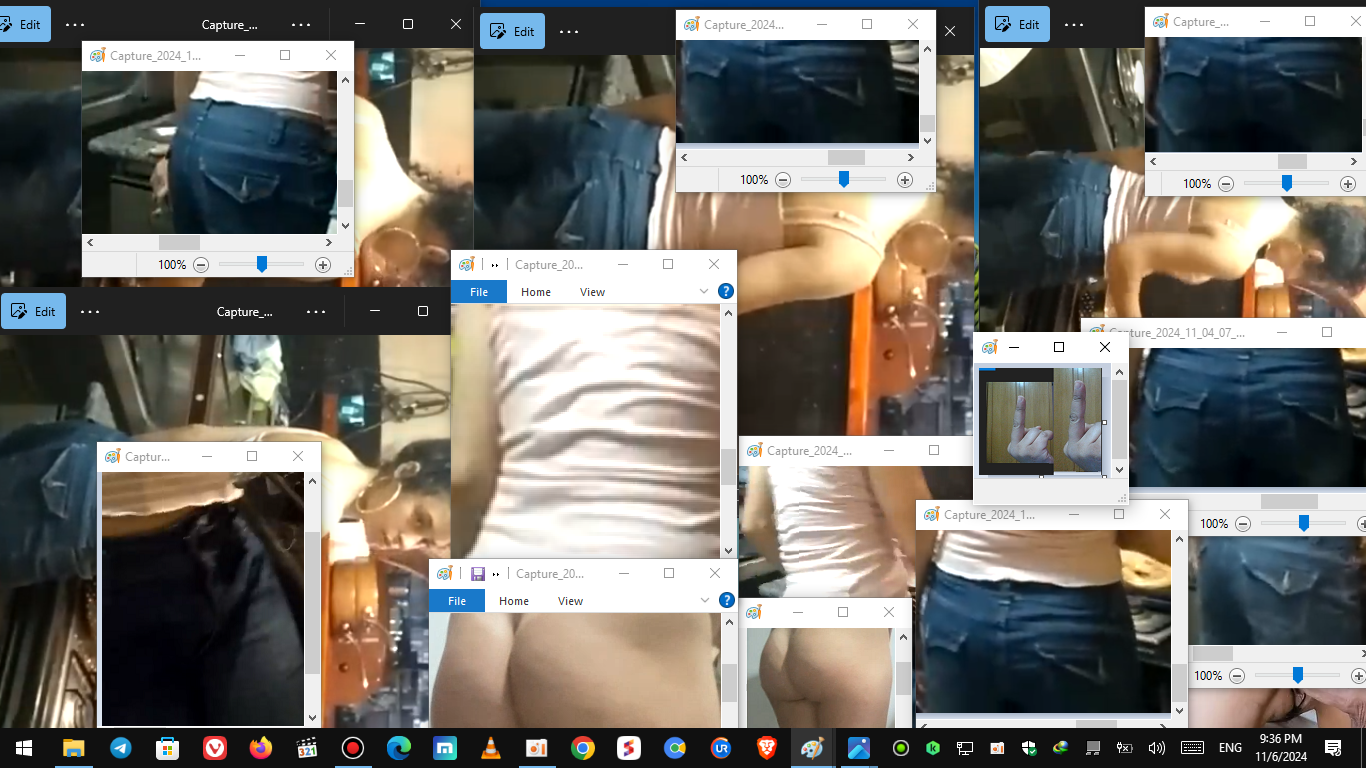Open Firefox from the taskbar
This screenshot has height=768, width=1366.
[260, 748]
